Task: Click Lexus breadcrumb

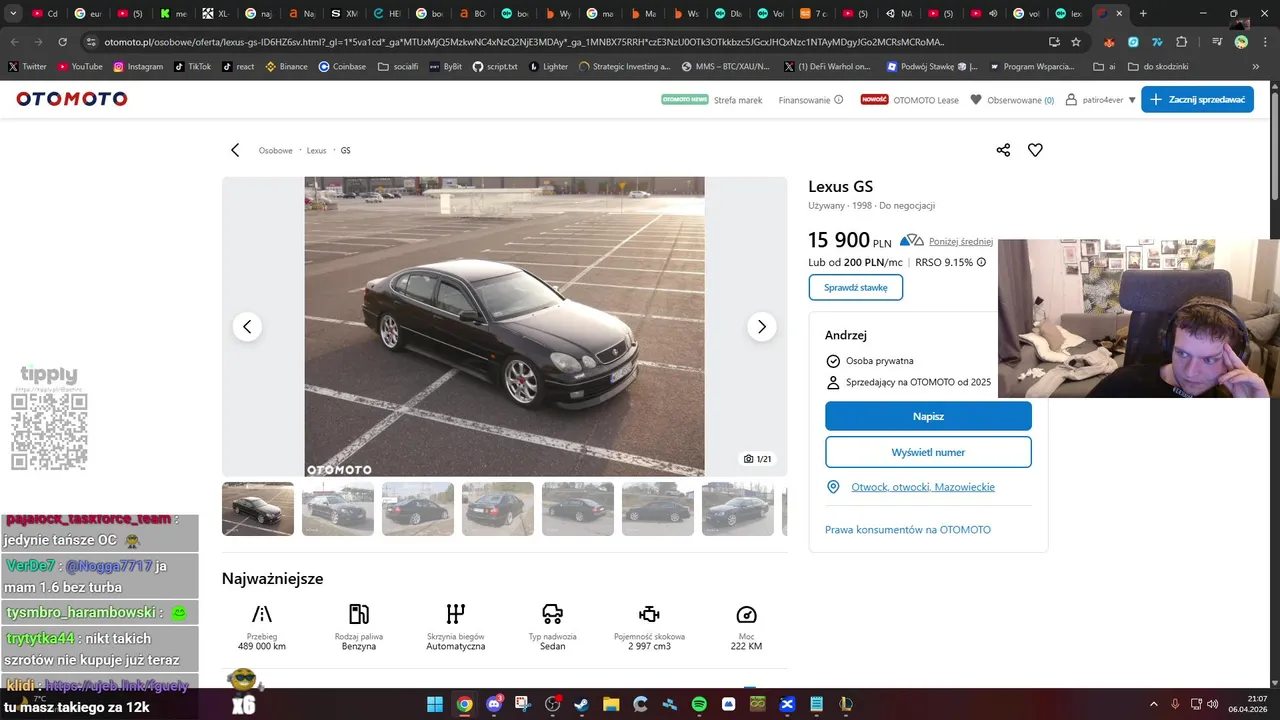Action: tap(316, 150)
